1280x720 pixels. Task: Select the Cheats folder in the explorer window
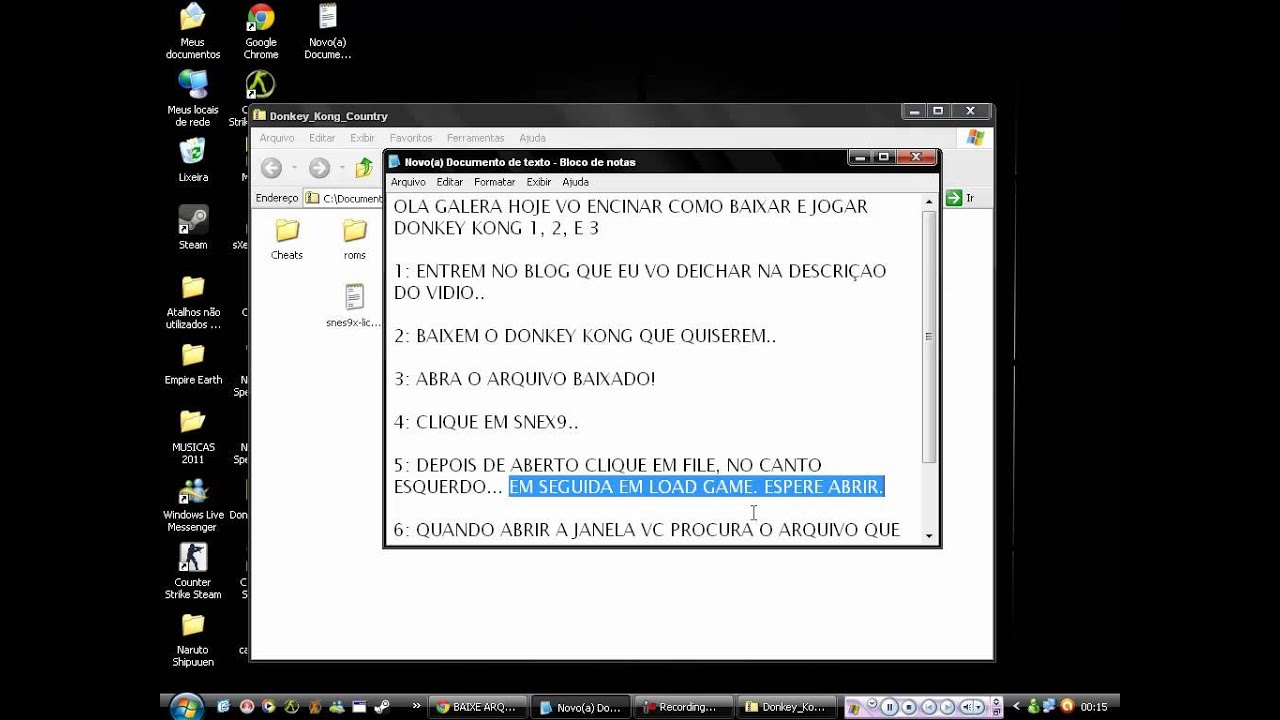tap(287, 240)
